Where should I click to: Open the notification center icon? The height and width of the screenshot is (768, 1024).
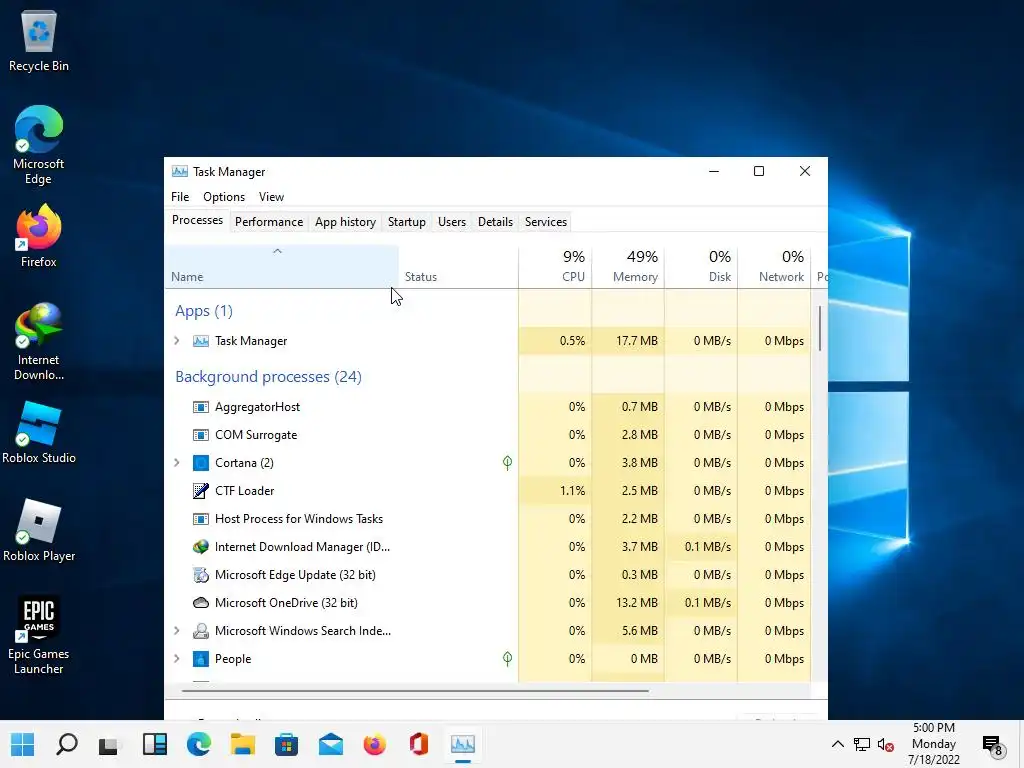[993, 744]
